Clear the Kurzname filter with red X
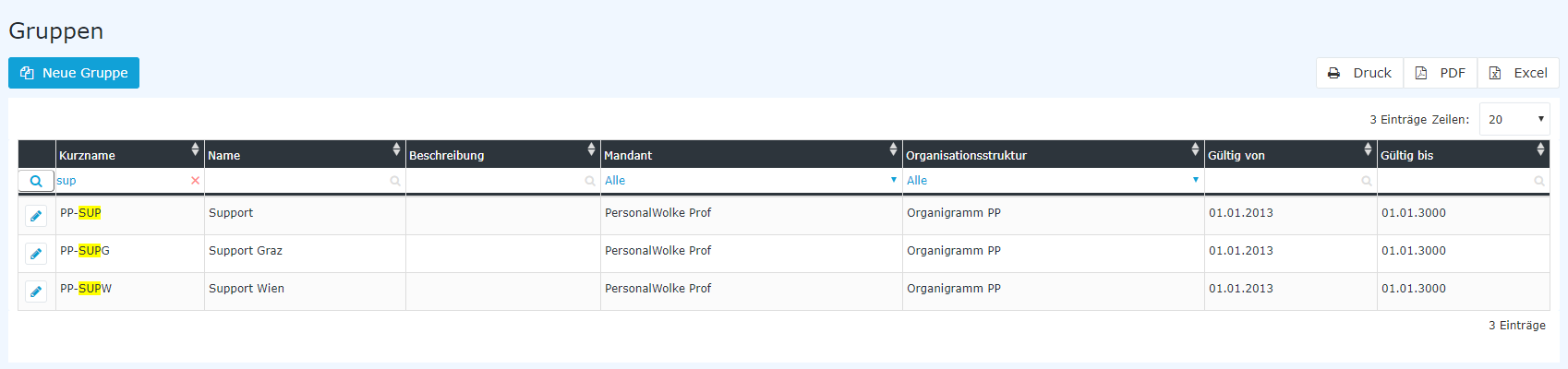Viewport: 1568px width, 369px height. (195, 181)
